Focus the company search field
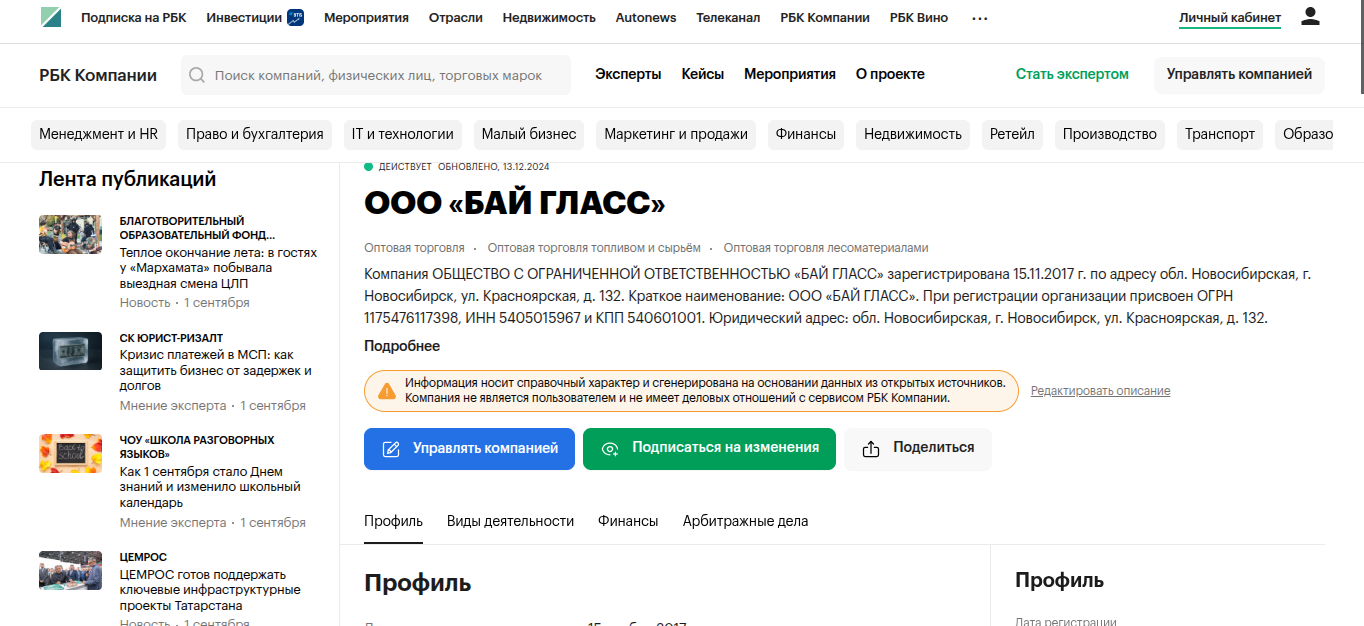 click(x=376, y=75)
